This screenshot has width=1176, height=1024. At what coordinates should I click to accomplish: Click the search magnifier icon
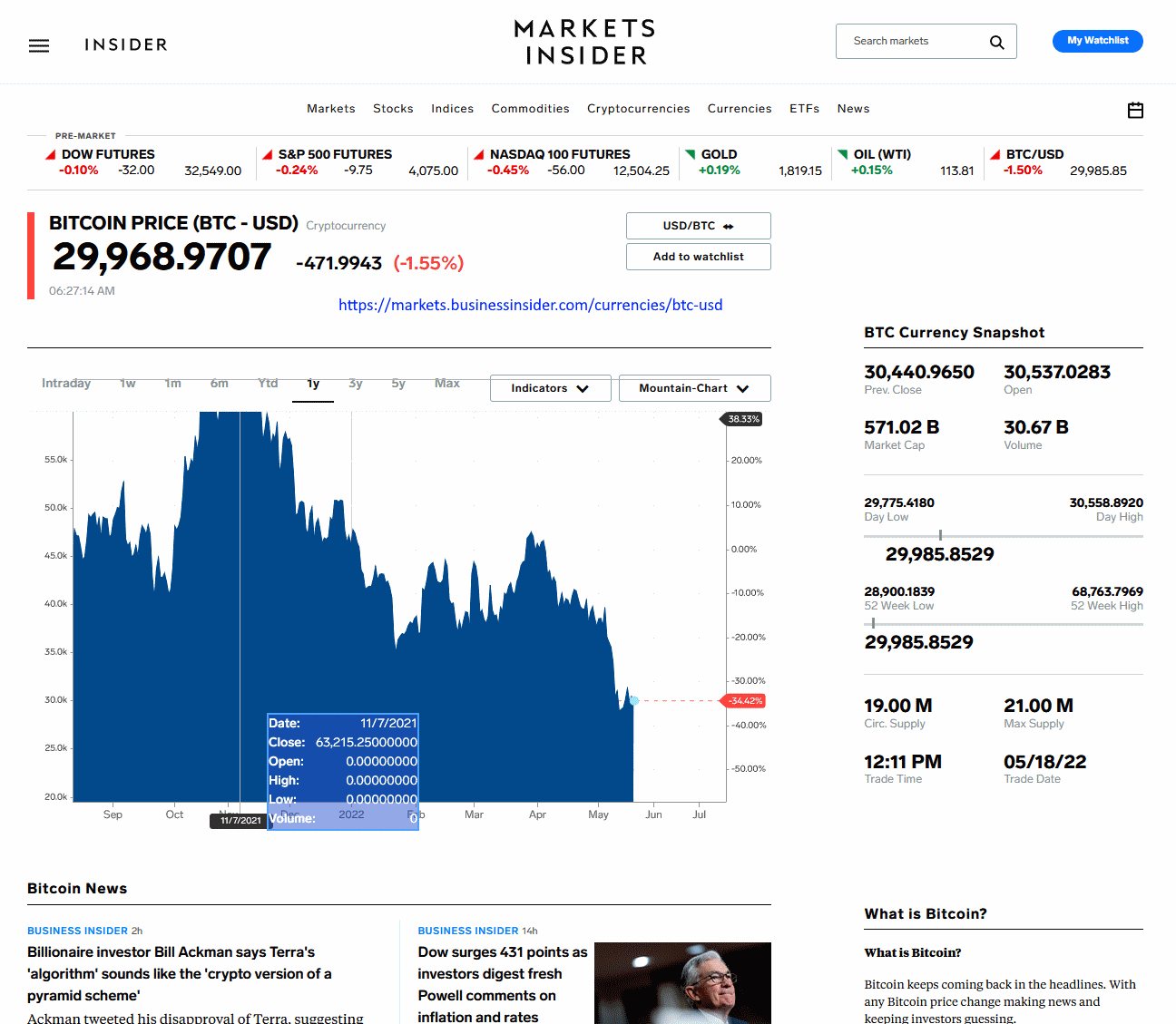pos(997,42)
